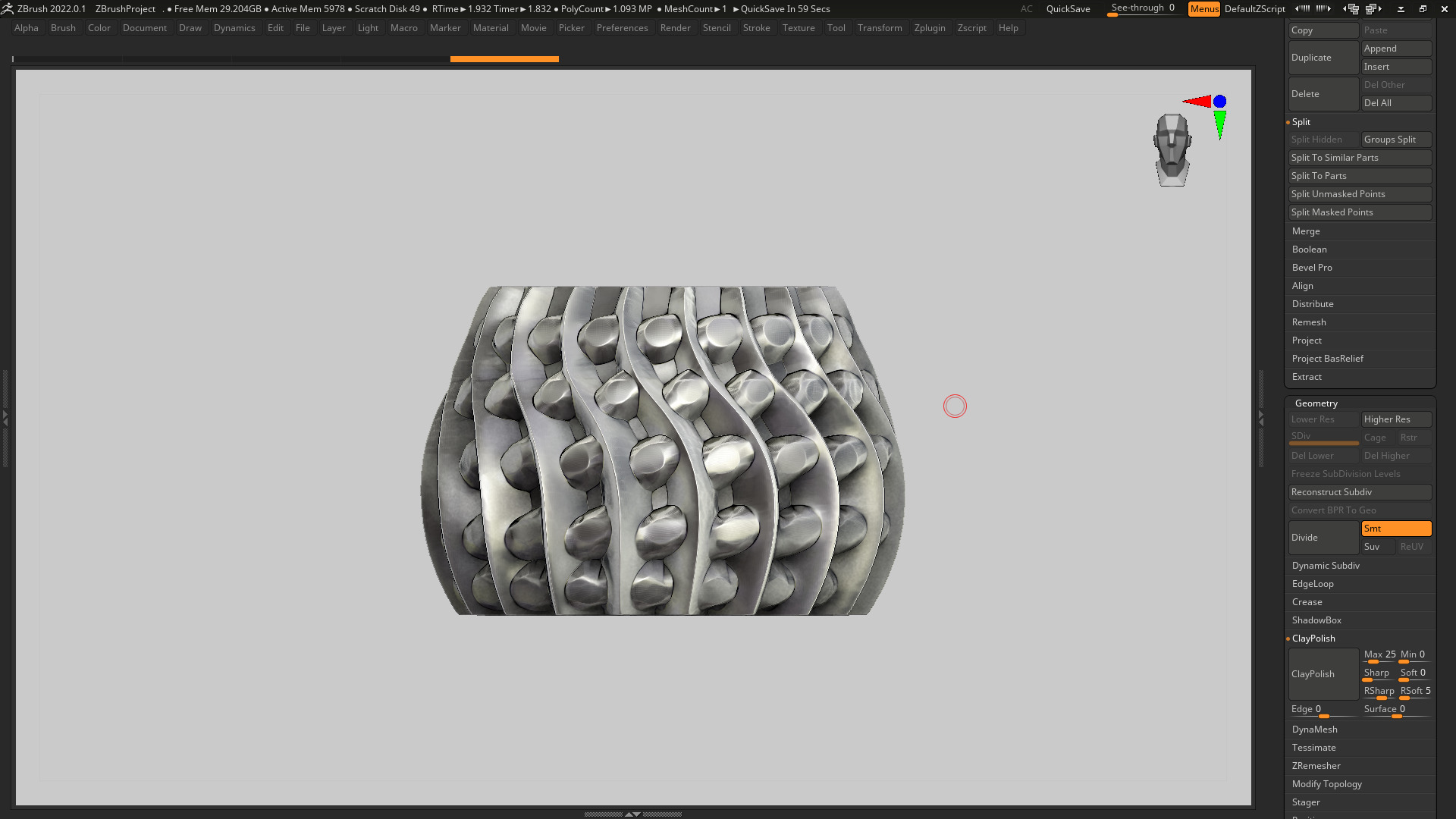Collapse the Geometry palette header
This screenshot has height=819, width=1456.
1316,403
